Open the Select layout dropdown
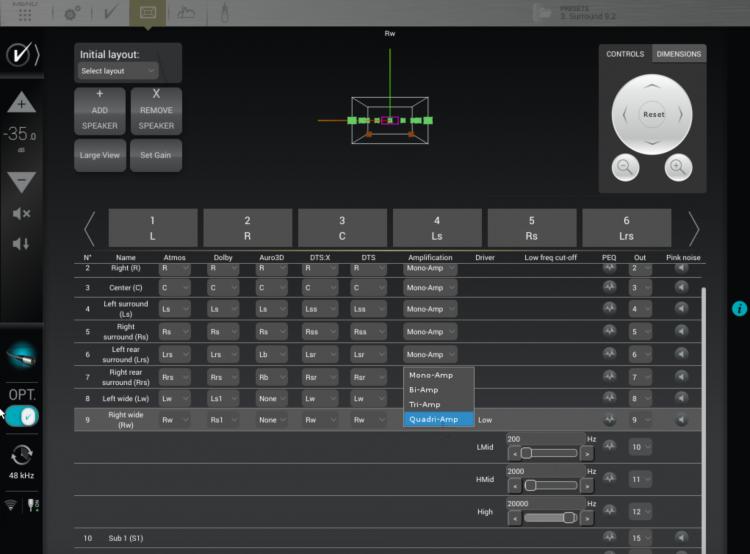 pyautogui.click(x=118, y=71)
